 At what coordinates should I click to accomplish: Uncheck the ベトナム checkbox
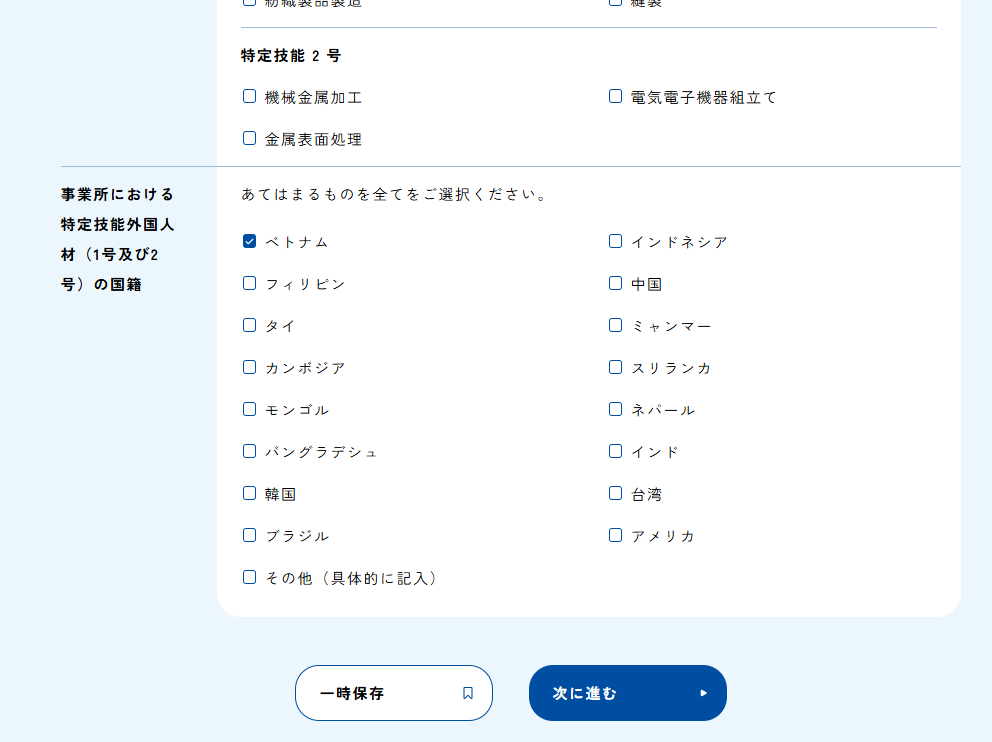(x=250, y=241)
